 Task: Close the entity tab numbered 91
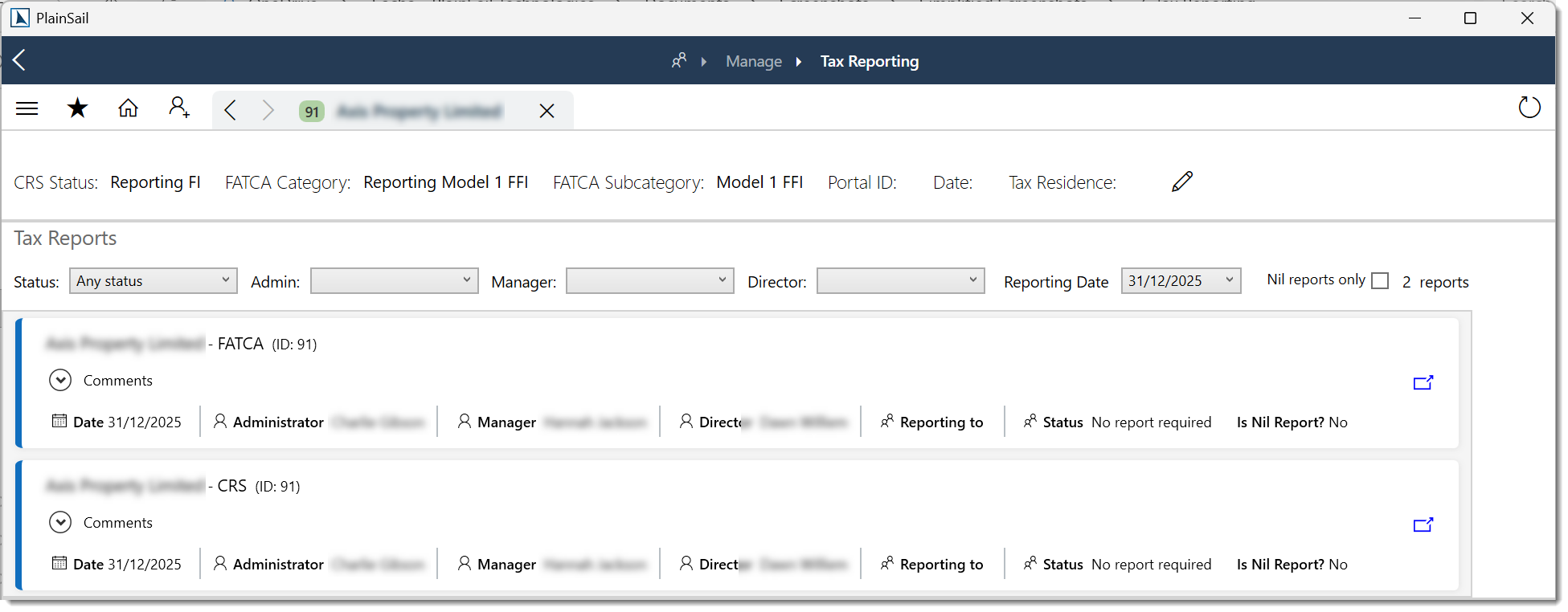pos(547,112)
